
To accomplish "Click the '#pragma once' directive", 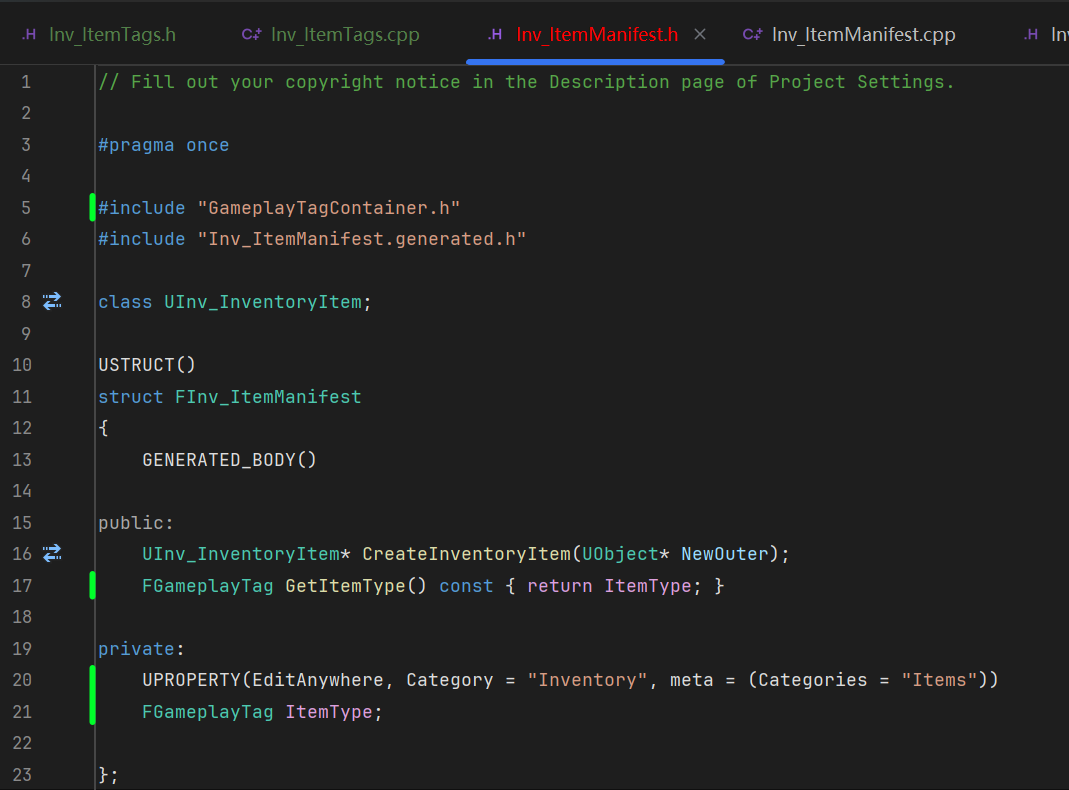I will [164, 145].
